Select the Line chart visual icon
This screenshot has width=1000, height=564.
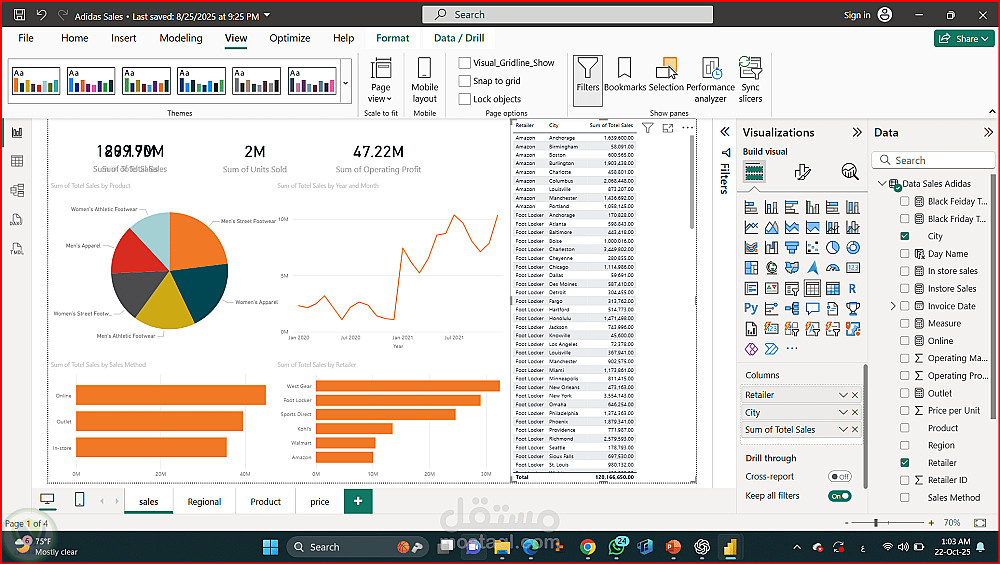(751, 227)
